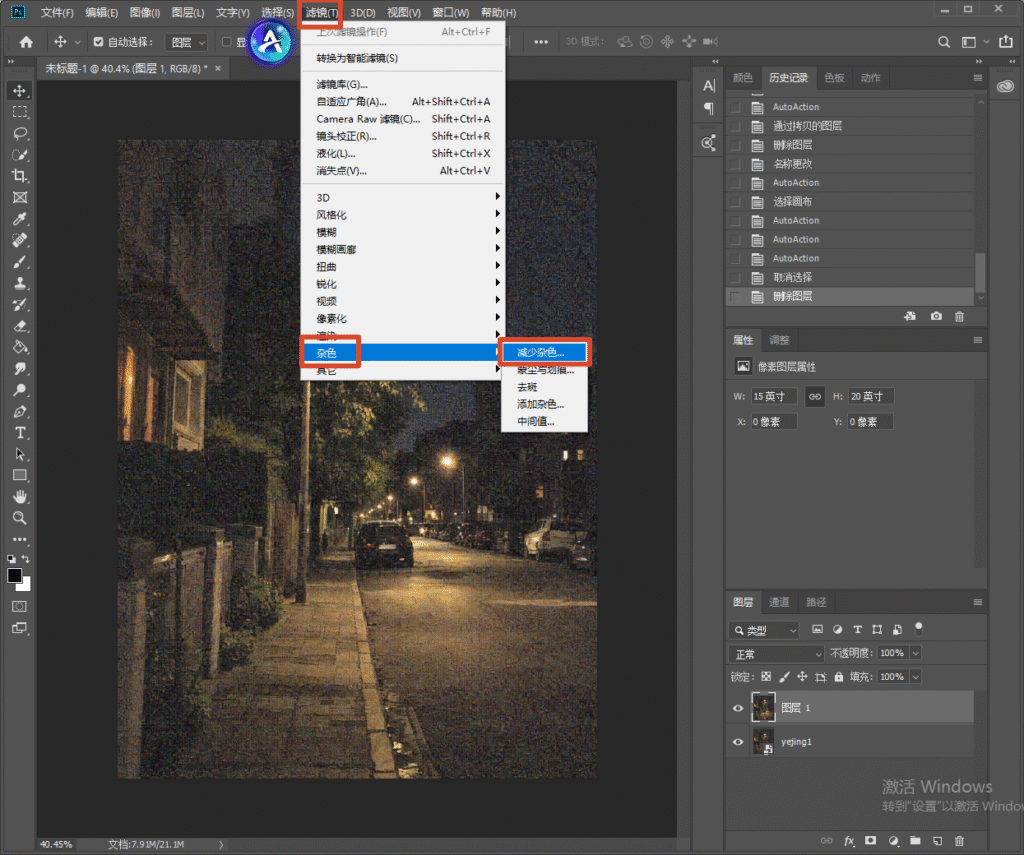
Task: Select the Hand tool
Action: (20, 496)
